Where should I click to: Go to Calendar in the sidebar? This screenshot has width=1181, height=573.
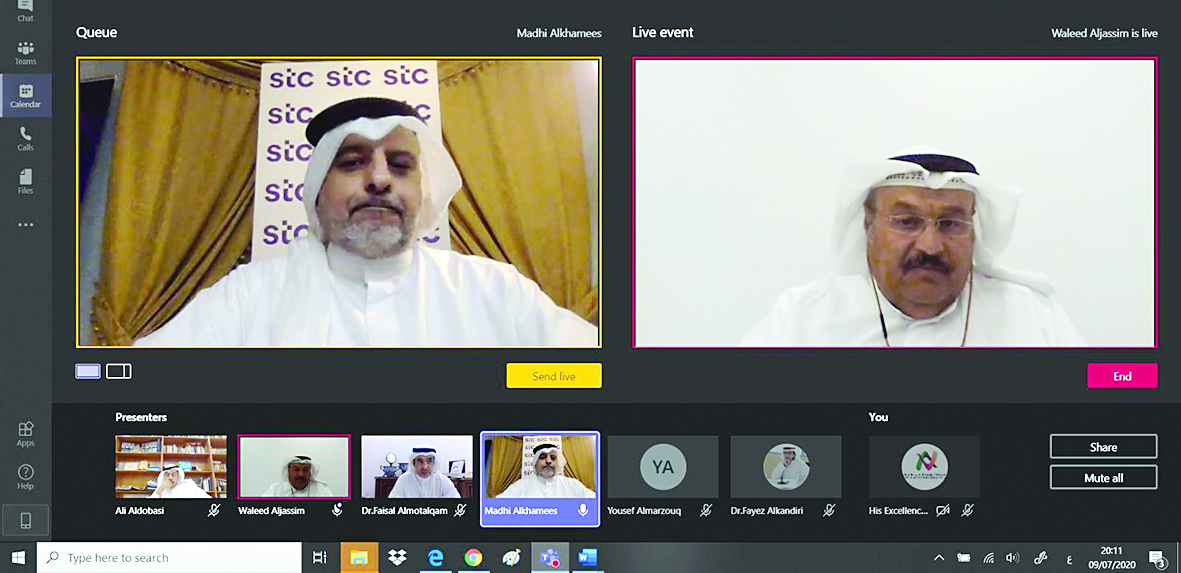point(25,96)
